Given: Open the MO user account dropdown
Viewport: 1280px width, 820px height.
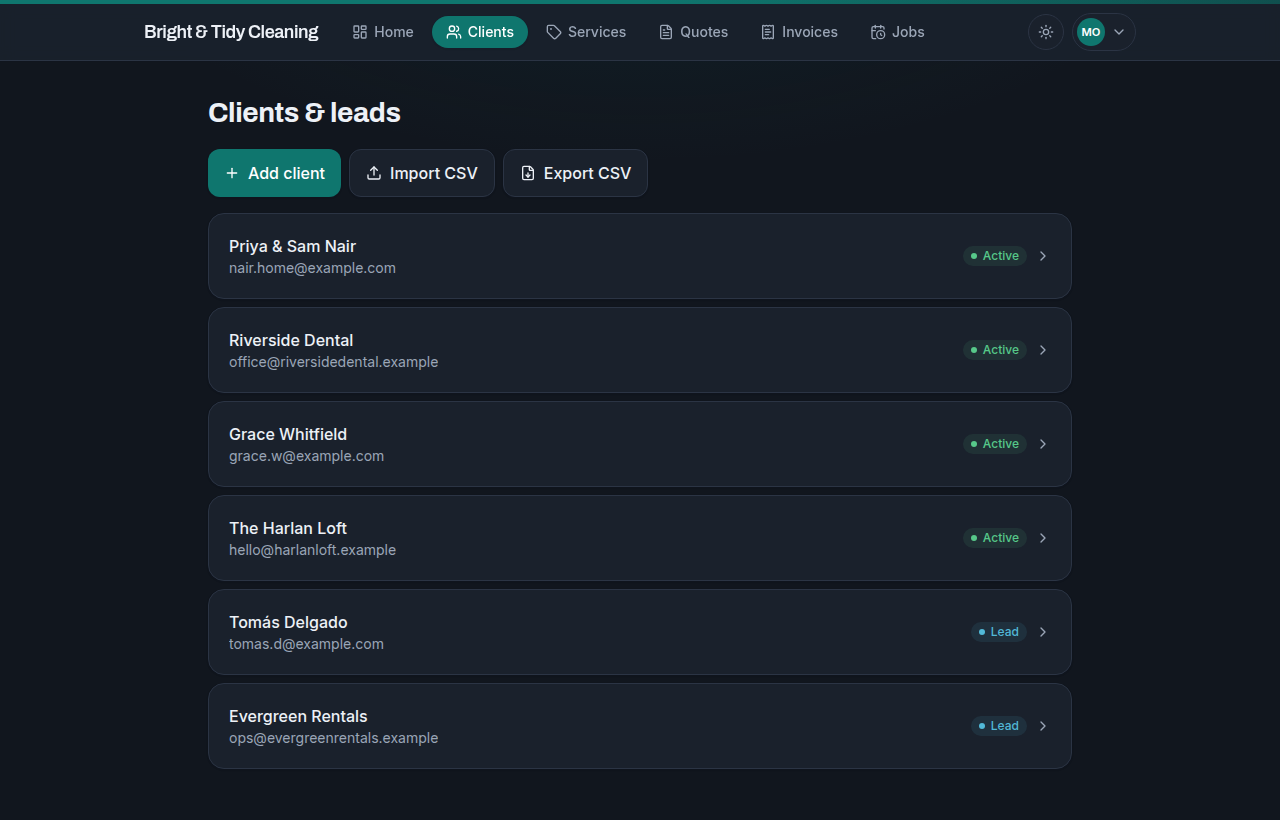Looking at the screenshot, I should pyautogui.click(x=1104, y=32).
